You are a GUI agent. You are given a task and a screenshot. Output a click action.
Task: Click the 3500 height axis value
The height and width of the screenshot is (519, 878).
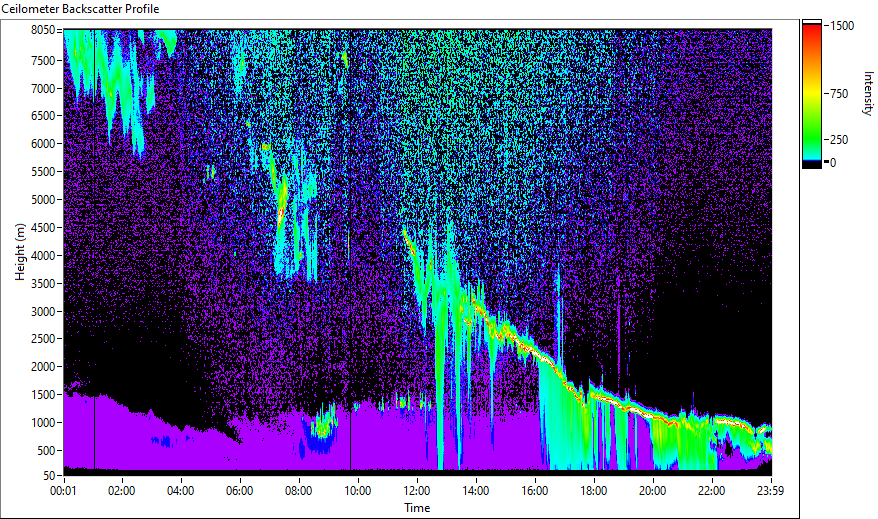(43, 284)
